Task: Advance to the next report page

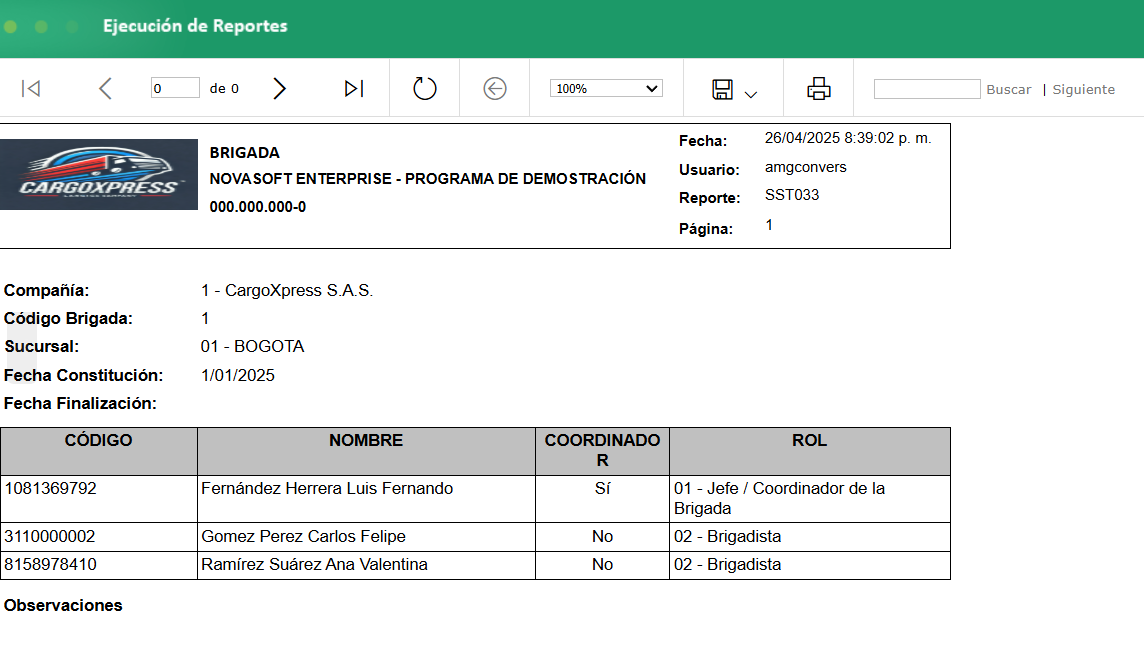Action: coord(279,88)
